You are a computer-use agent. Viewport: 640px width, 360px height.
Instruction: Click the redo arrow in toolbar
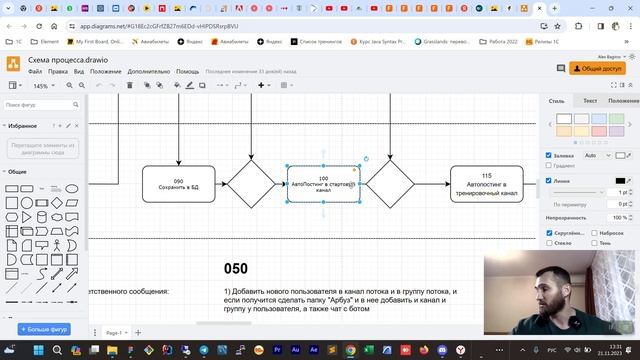pos(112,85)
